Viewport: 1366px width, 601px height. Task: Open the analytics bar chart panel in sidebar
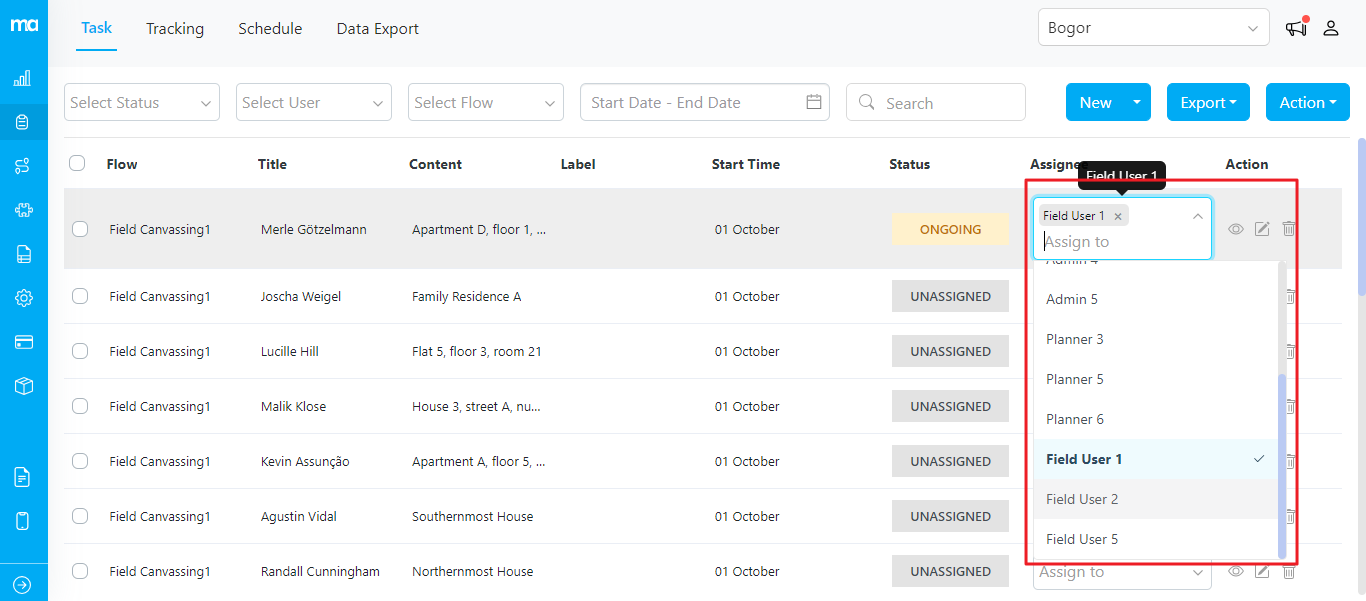click(24, 77)
